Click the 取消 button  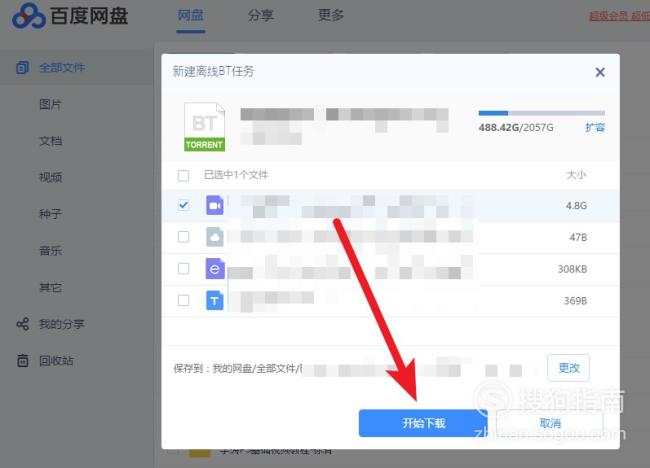tap(550, 423)
